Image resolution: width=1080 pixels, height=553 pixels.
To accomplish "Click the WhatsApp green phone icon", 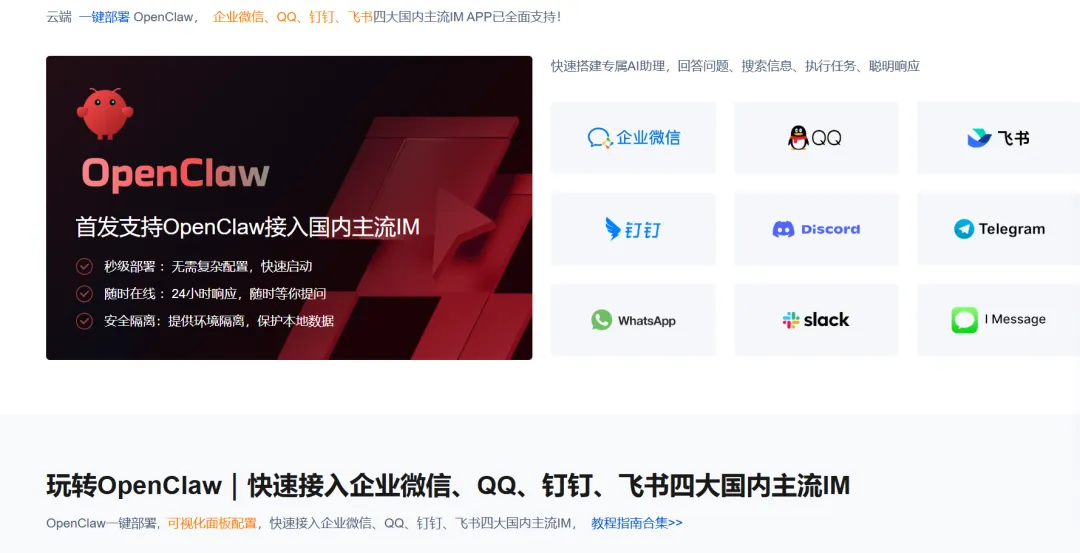I will click(601, 320).
